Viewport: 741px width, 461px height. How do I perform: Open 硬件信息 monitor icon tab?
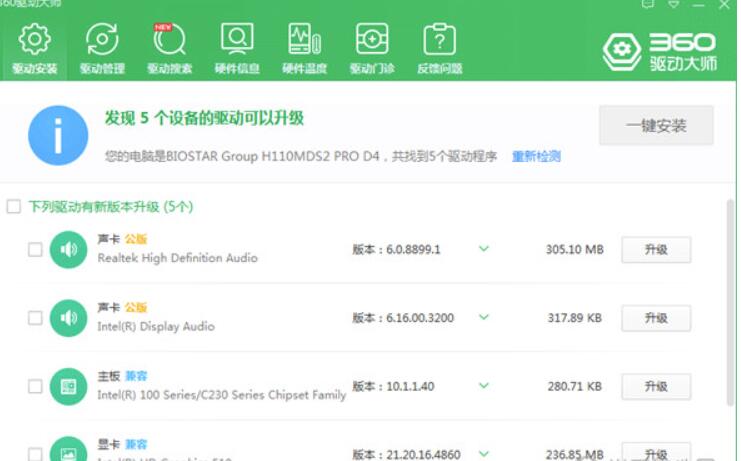coord(237,49)
